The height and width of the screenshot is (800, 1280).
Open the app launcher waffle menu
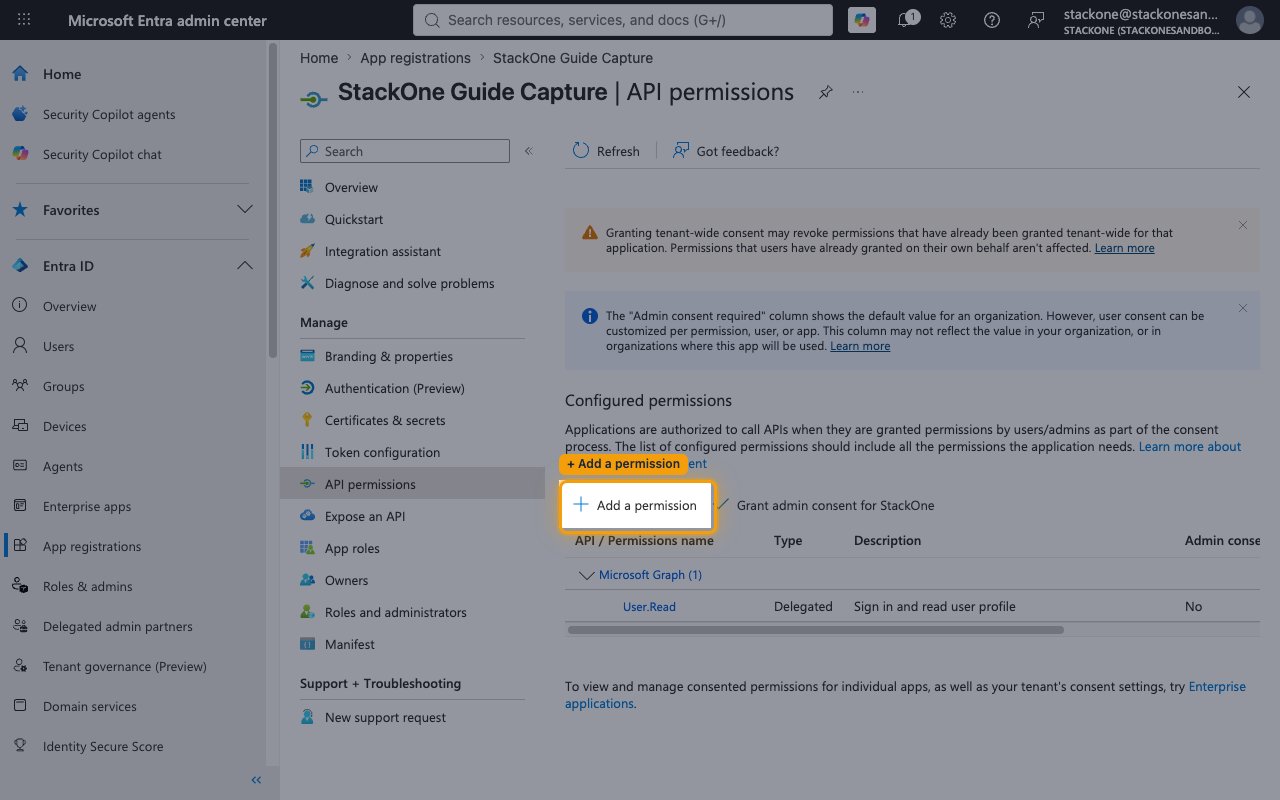tap(24, 20)
